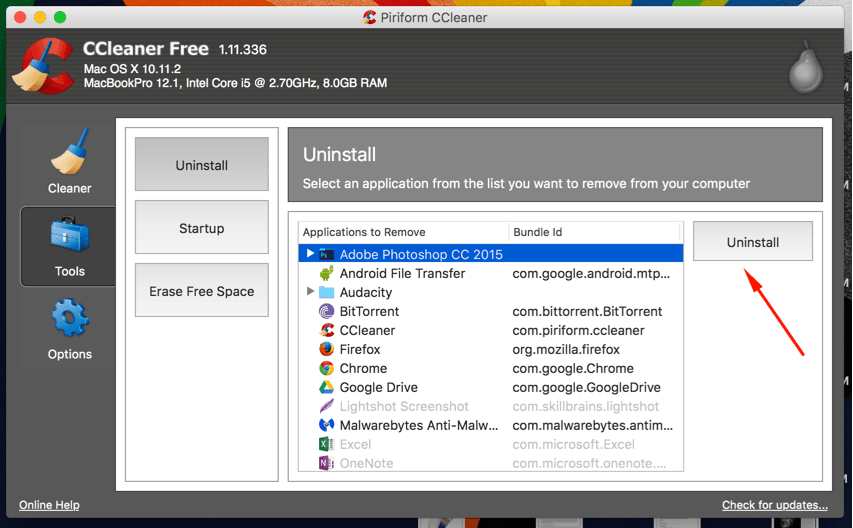Click the Malwarebytes icon in list
The image size is (853, 528).
pos(326,425)
